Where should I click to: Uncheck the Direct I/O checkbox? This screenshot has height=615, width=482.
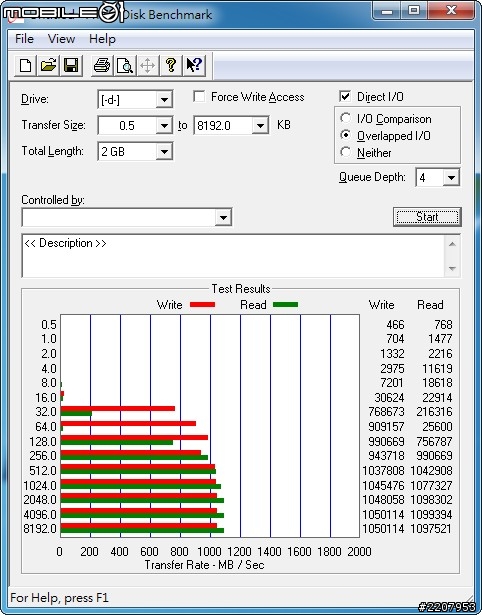tap(345, 96)
